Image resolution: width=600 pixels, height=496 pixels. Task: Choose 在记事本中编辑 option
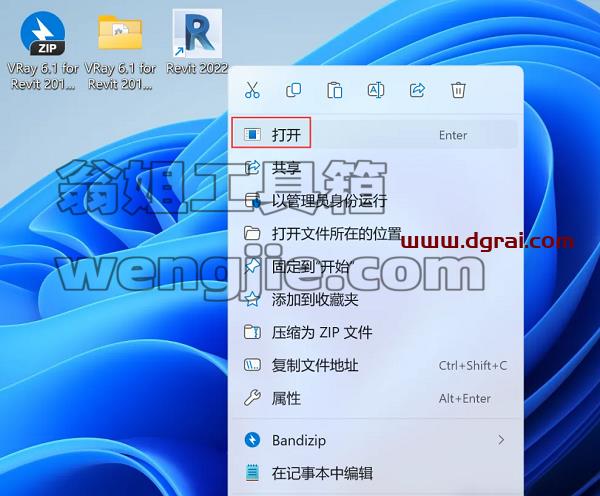click(375, 473)
